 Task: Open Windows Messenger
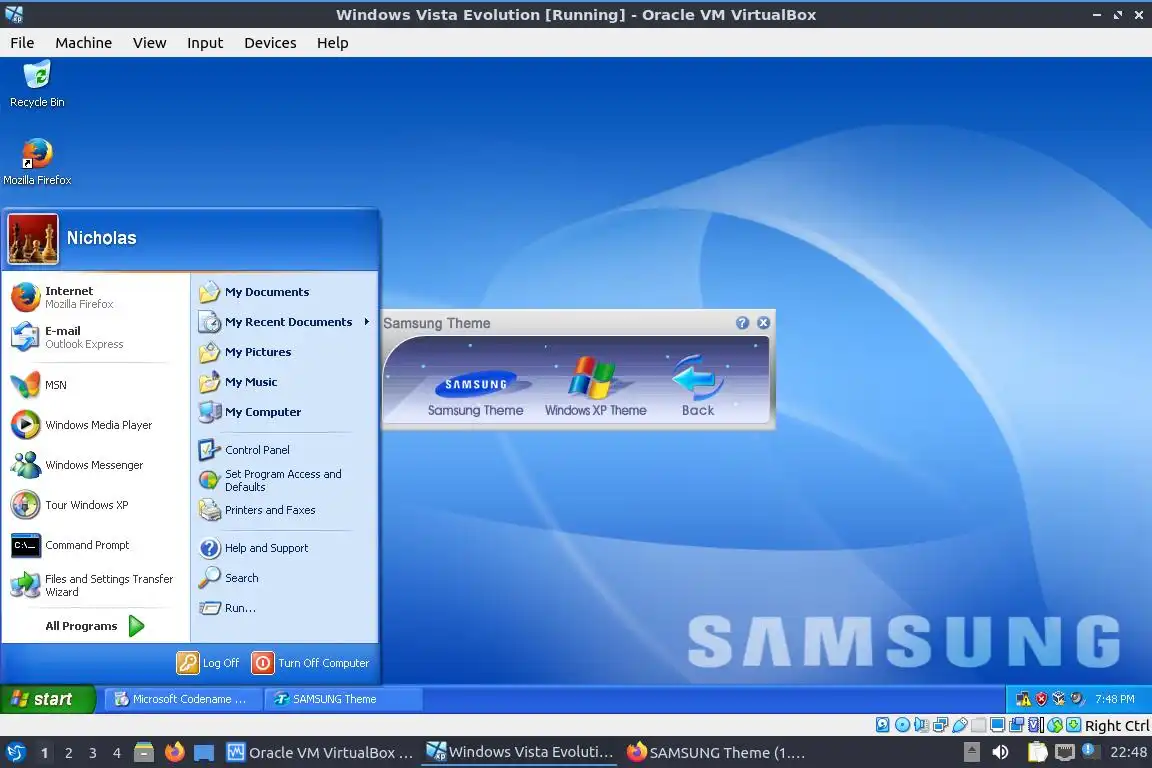tap(96, 464)
